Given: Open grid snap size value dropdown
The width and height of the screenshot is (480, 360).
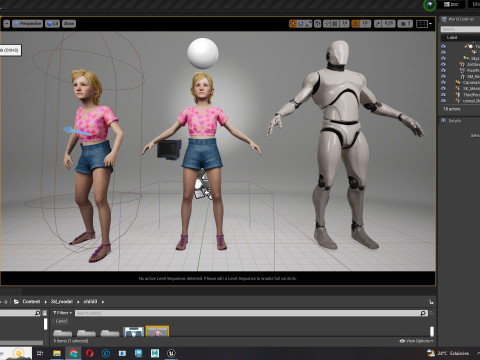Looking at the screenshot, I should click(344, 24).
